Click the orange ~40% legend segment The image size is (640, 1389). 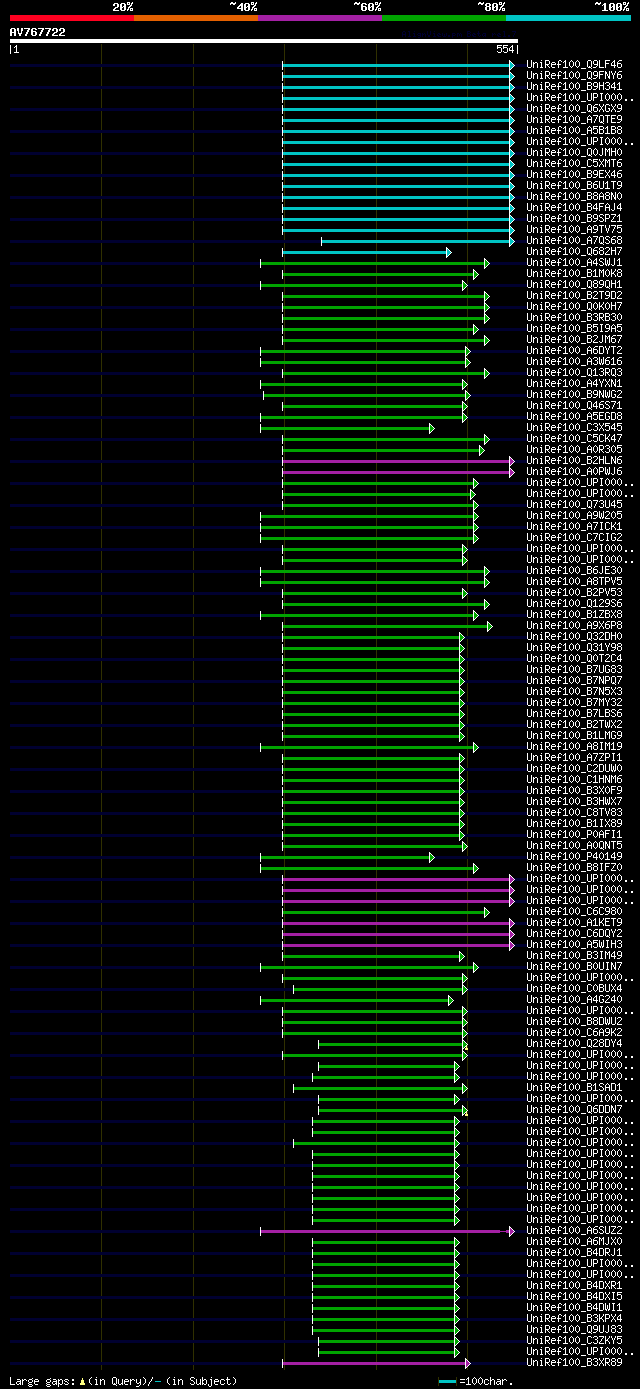[x=196, y=18]
